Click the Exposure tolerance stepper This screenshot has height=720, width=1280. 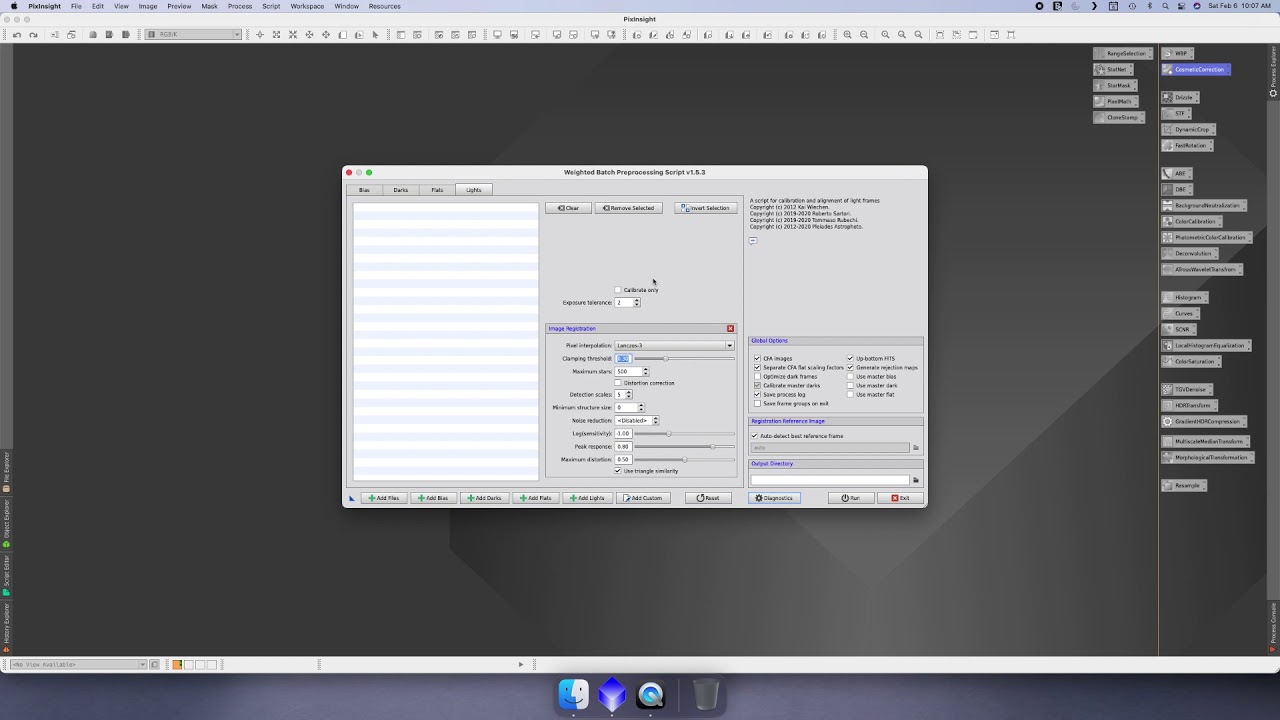click(x=636, y=302)
